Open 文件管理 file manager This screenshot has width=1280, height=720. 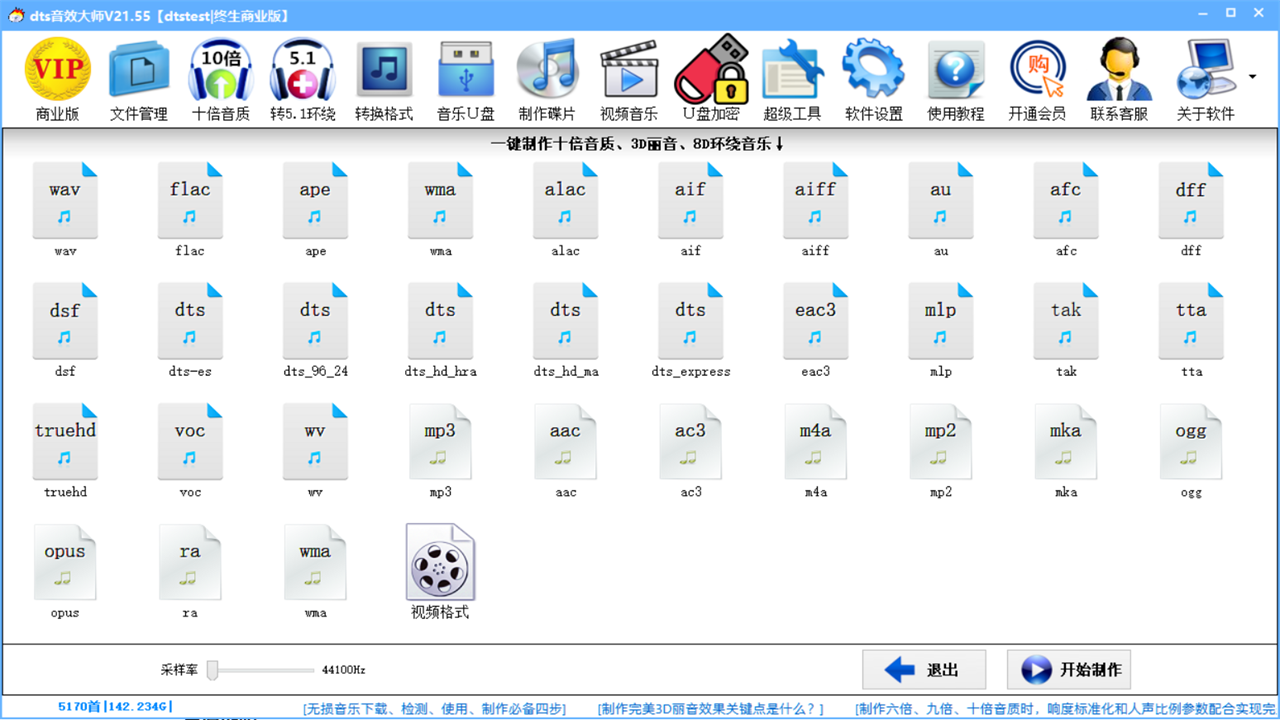pos(139,78)
